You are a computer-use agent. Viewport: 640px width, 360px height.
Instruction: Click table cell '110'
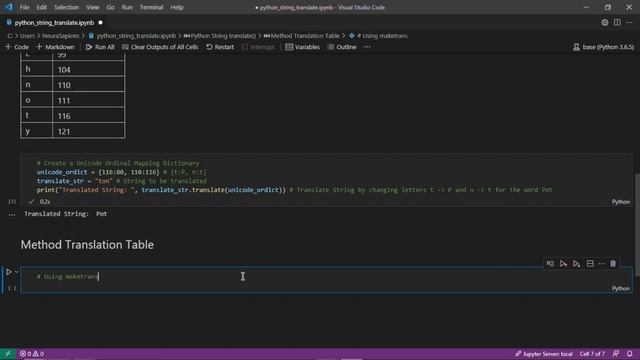64,85
